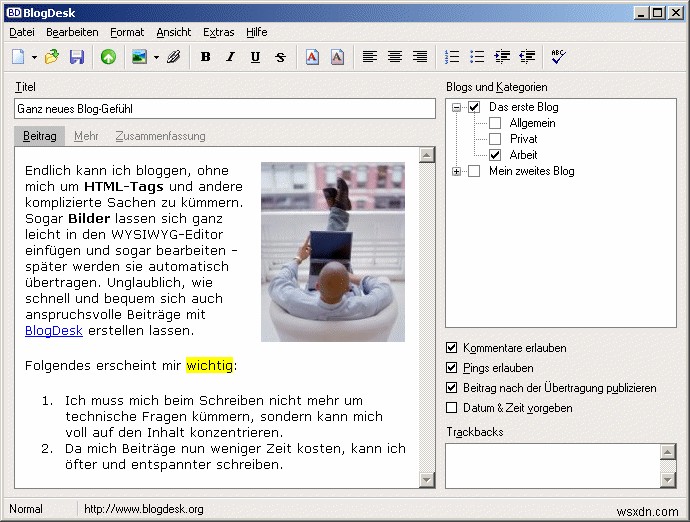This screenshot has height=522, width=690.
Task: Choose the text highlight color icon
Action: coord(338,57)
